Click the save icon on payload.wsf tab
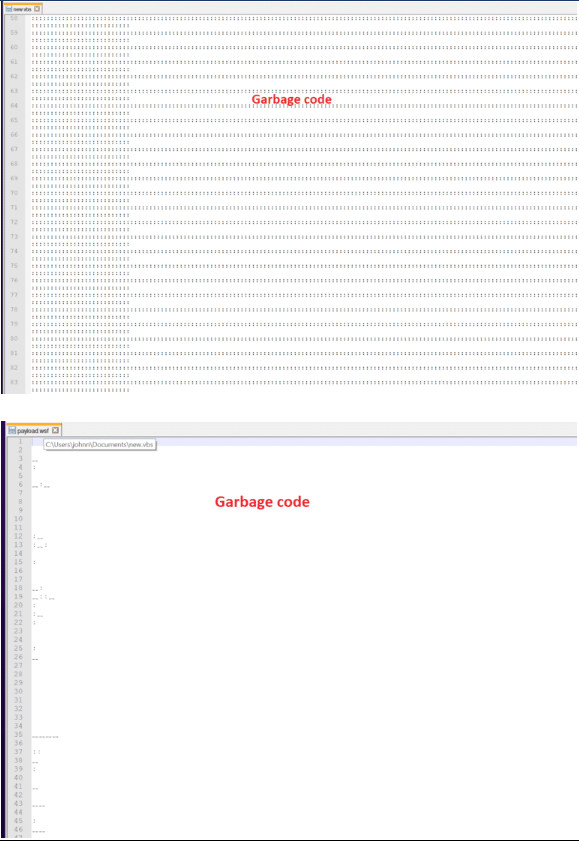This screenshot has width=579, height=841. [x=12, y=430]
